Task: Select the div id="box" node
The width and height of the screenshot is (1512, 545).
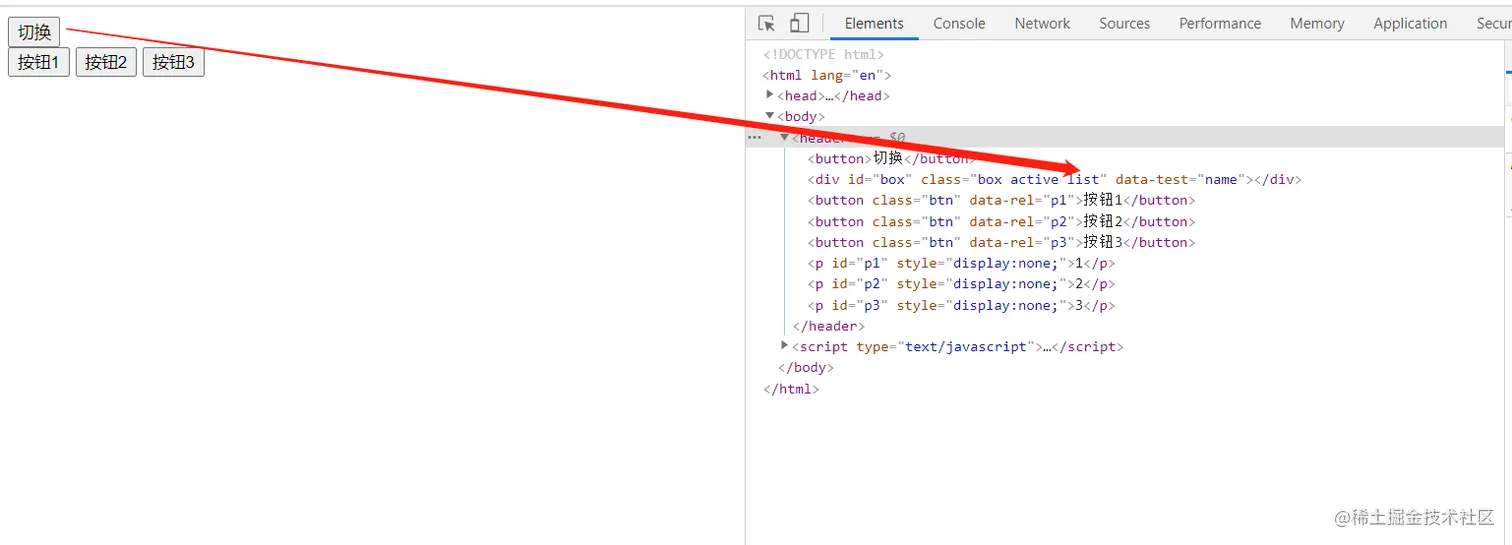Action: tap(1055, 180)
